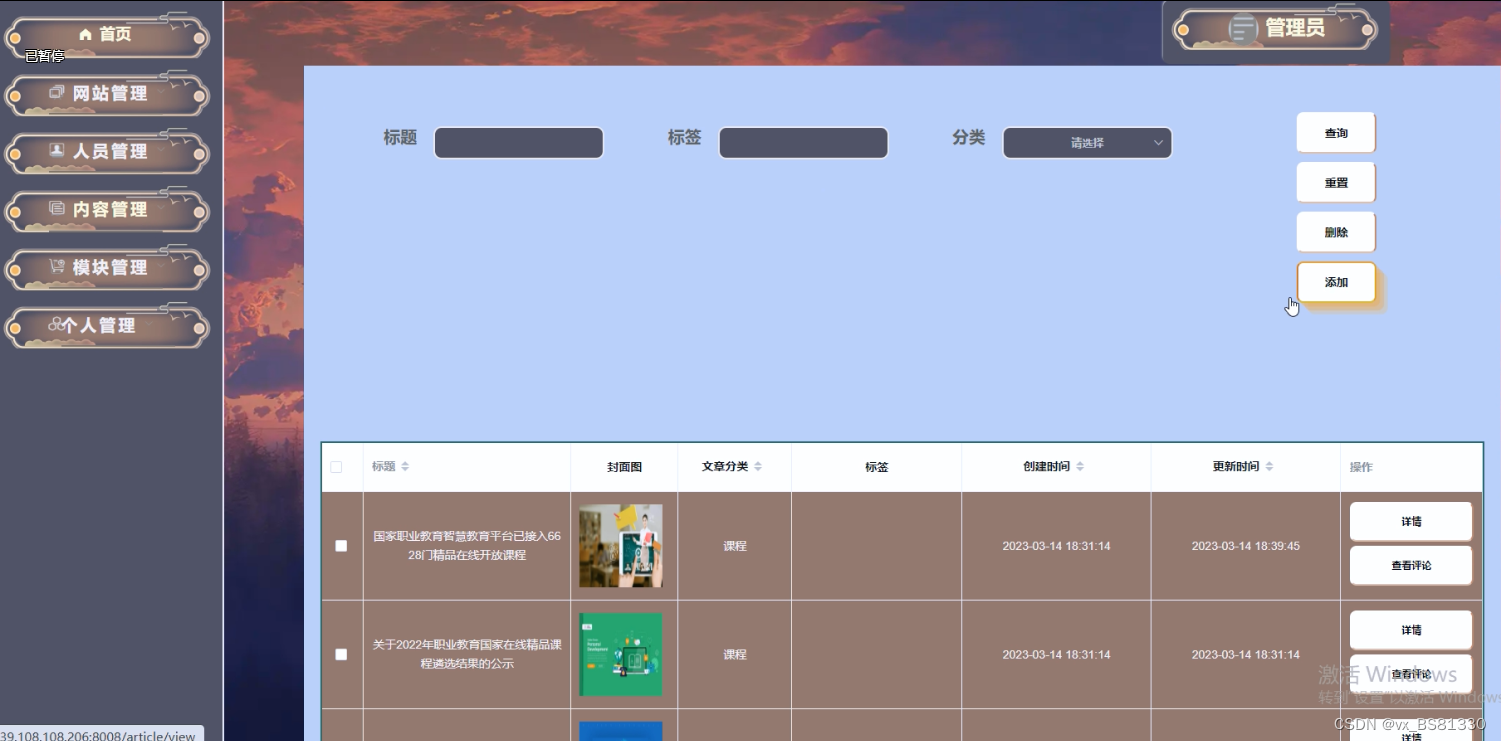Focus the 标签 search input
This screenshot has height=741, width=1501.
(803, 143)
